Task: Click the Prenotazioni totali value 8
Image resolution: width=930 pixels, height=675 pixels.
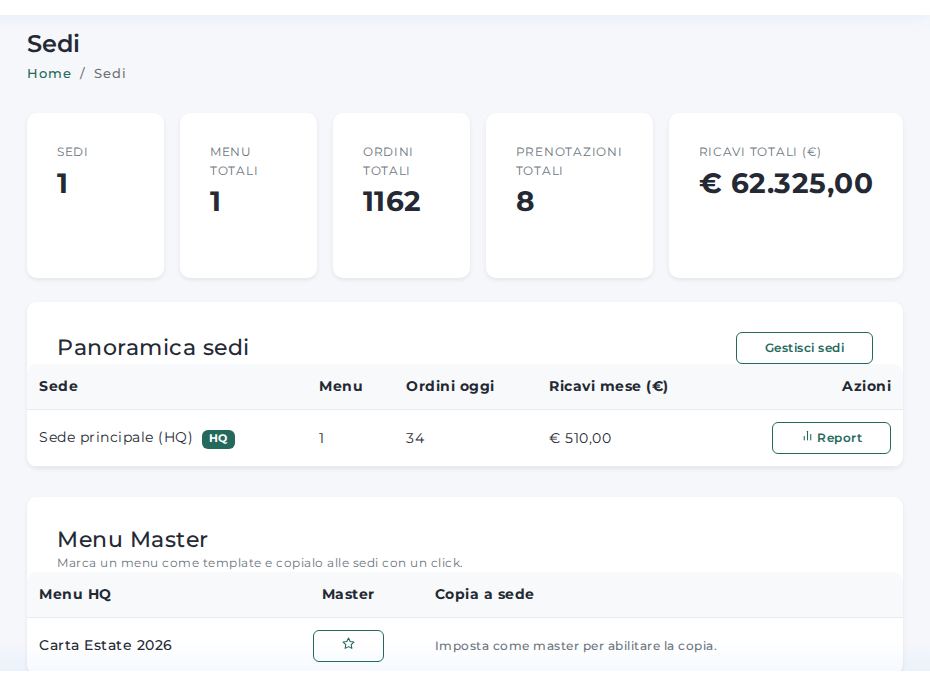Action: point(525,202)
